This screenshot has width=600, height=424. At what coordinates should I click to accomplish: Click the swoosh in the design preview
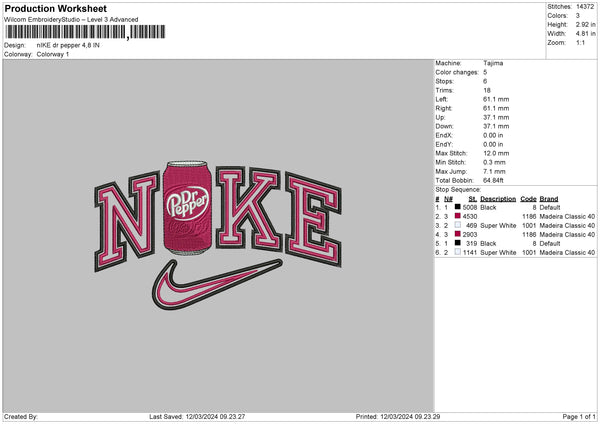click(217, 284)
